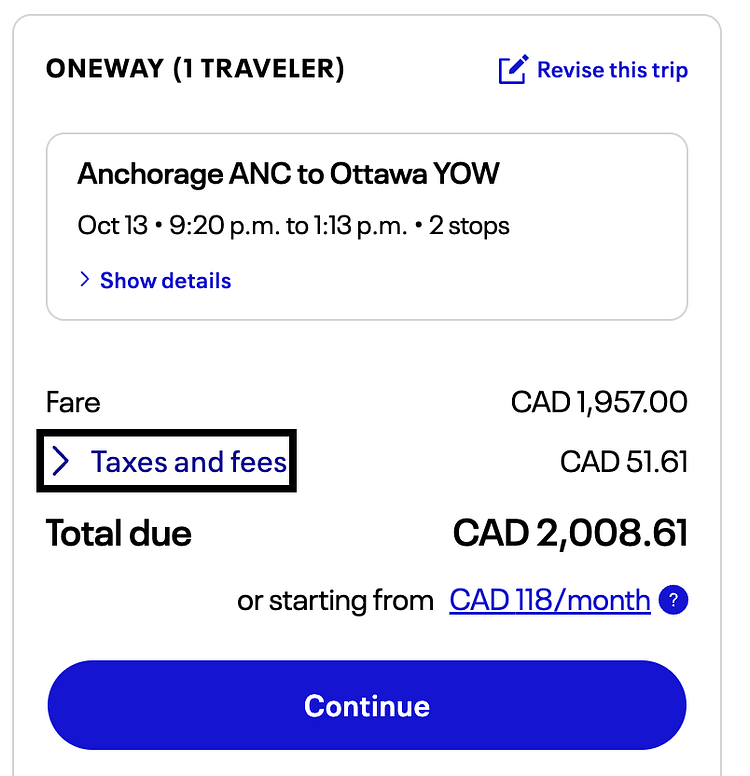Show details of the Anchorage to Ottawa flight
Screen dimensions: 750x776
(165, 281)
